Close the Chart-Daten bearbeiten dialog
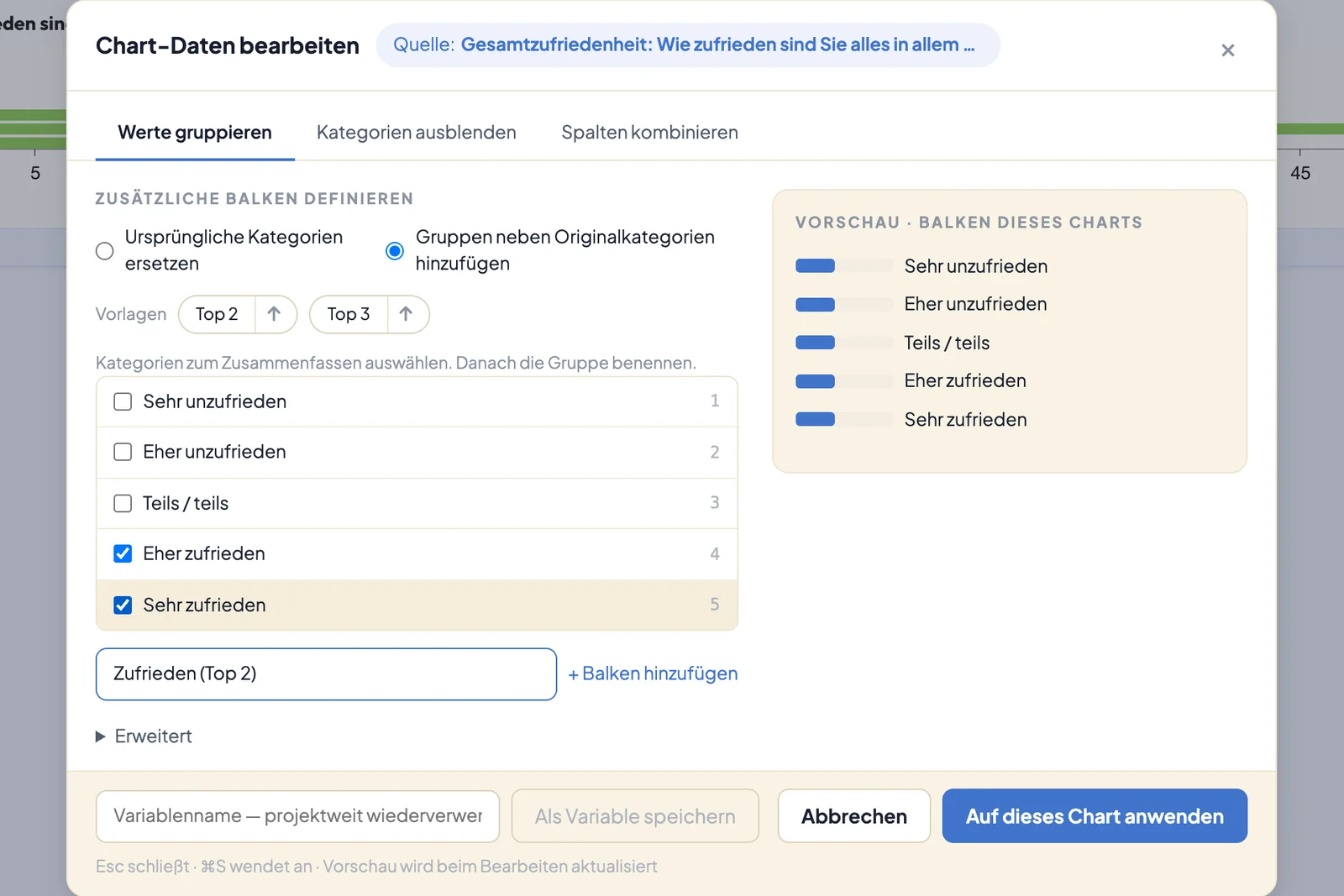Viewport: 1344px width, 896px height. 1227,50
